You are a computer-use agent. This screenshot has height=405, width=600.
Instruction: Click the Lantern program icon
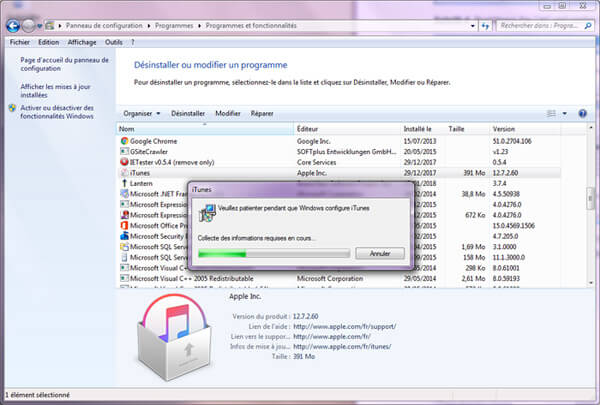point(124,183)
